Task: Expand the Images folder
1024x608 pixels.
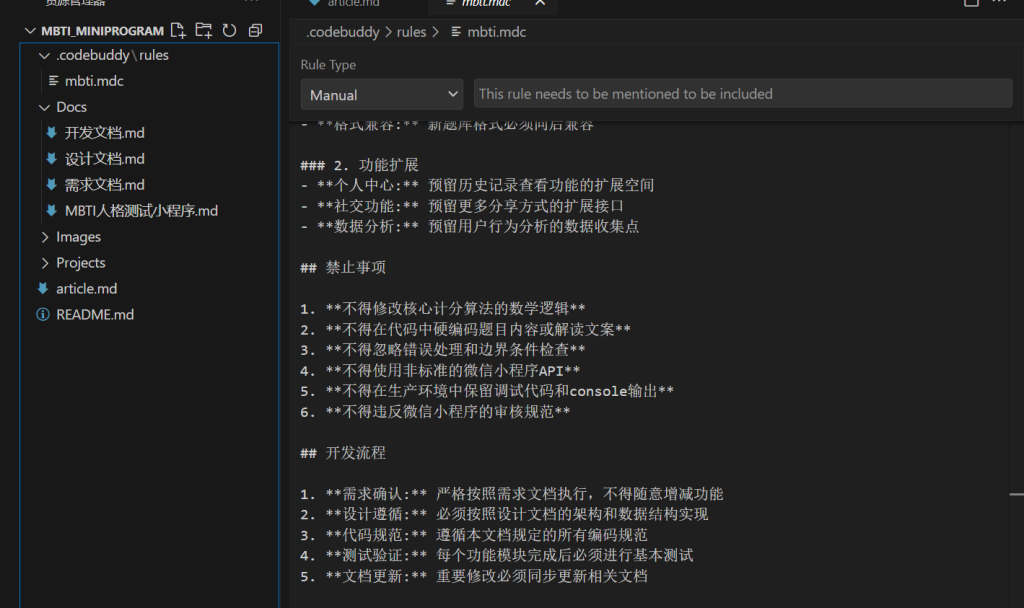Action: (78, 237)
